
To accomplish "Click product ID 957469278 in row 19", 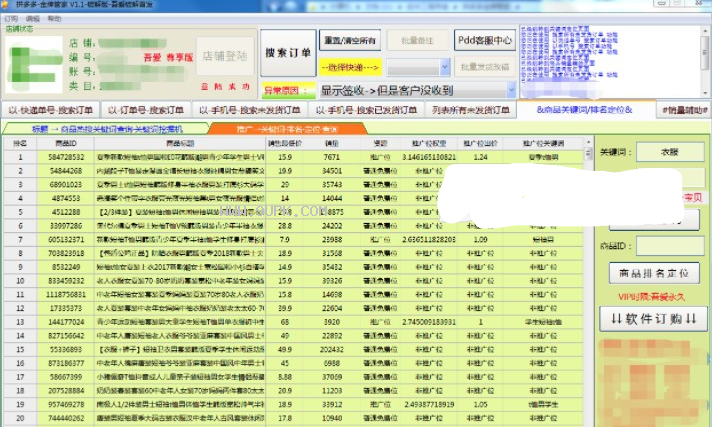I will 66,404.
